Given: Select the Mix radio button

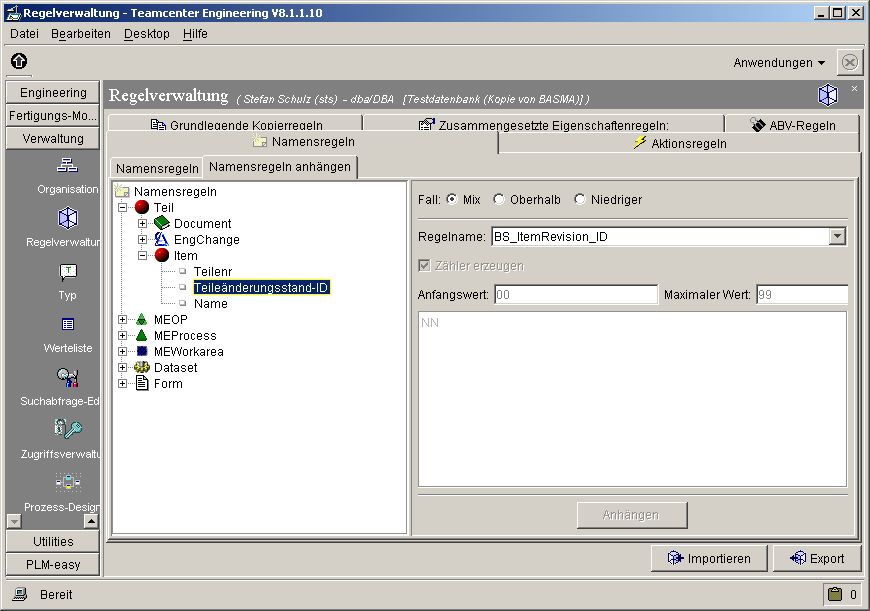Looking at the screenshot, I should pyautogui.click(x=452, y=199).
